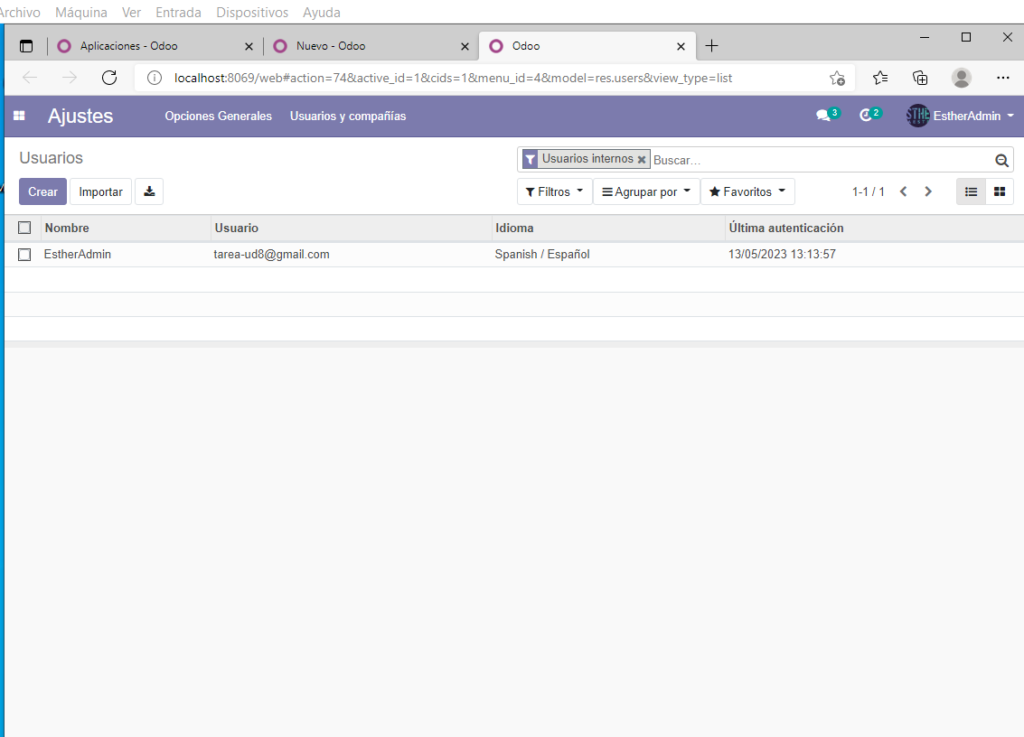Image resolution: width=1024 pixels, height=737 pixels.
Task: Open the activities clock icon
Action: 866,116
